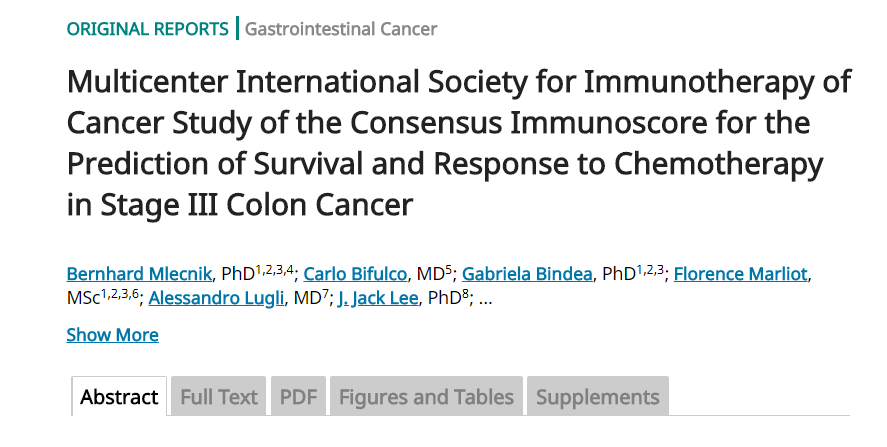This screenshot has height=447, width=887.
Task: Click the Florence Marliot author name
Action: [x=740, y=274]
